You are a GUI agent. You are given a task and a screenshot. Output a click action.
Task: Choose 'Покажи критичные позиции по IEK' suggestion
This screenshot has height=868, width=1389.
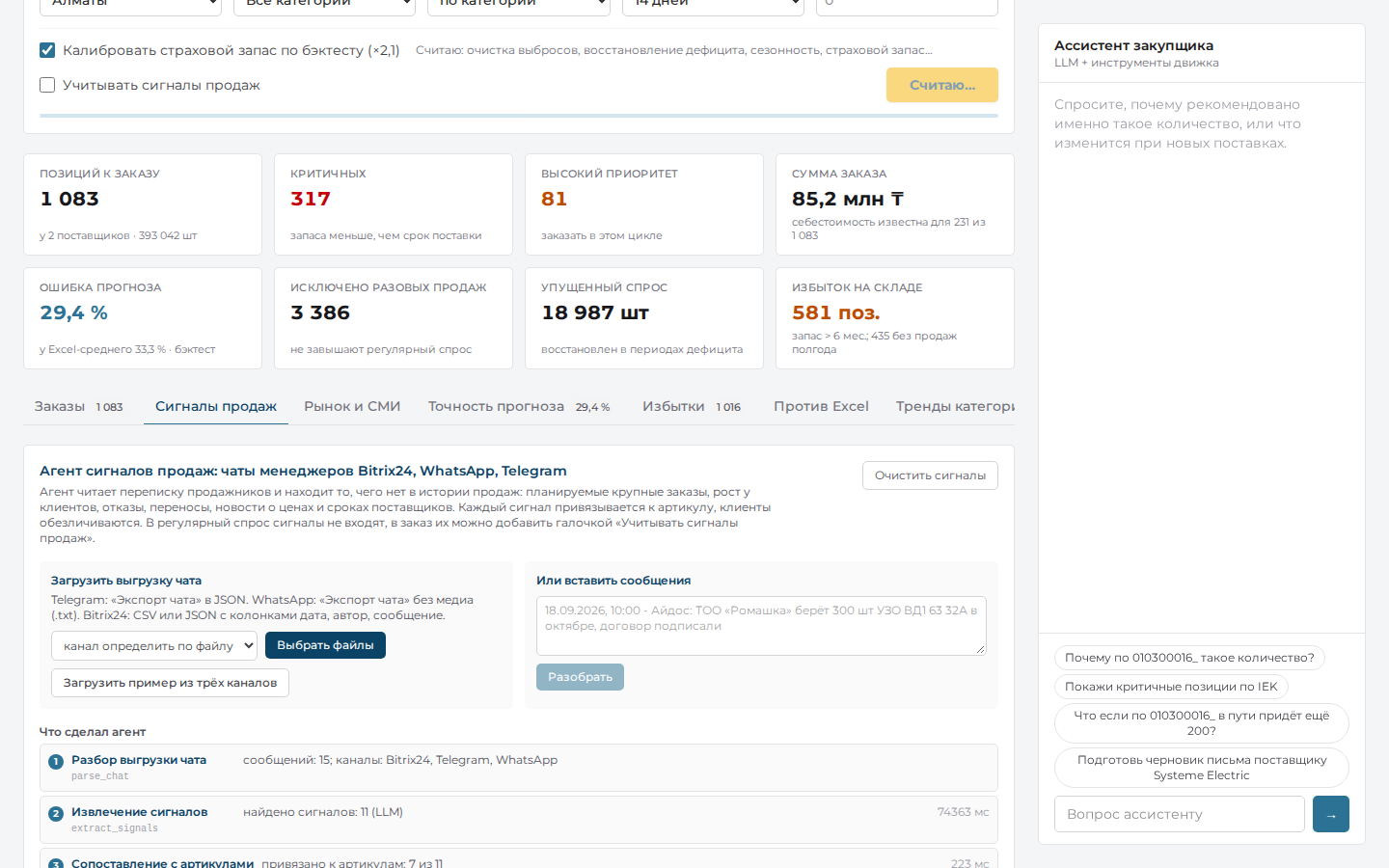[1171, 687]
